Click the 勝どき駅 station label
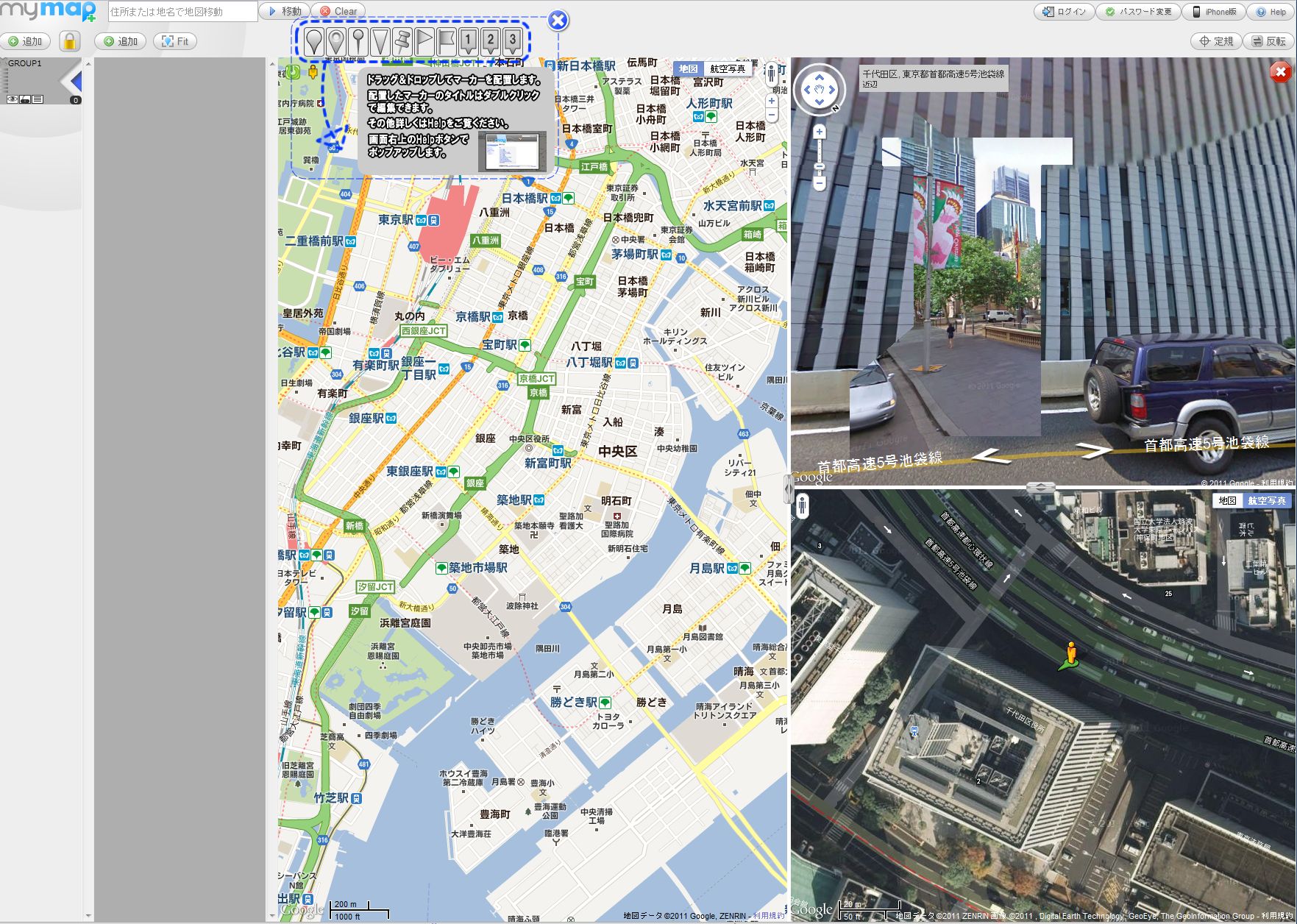The width and height of the screenshot is (1297, 924). point(574,702)
